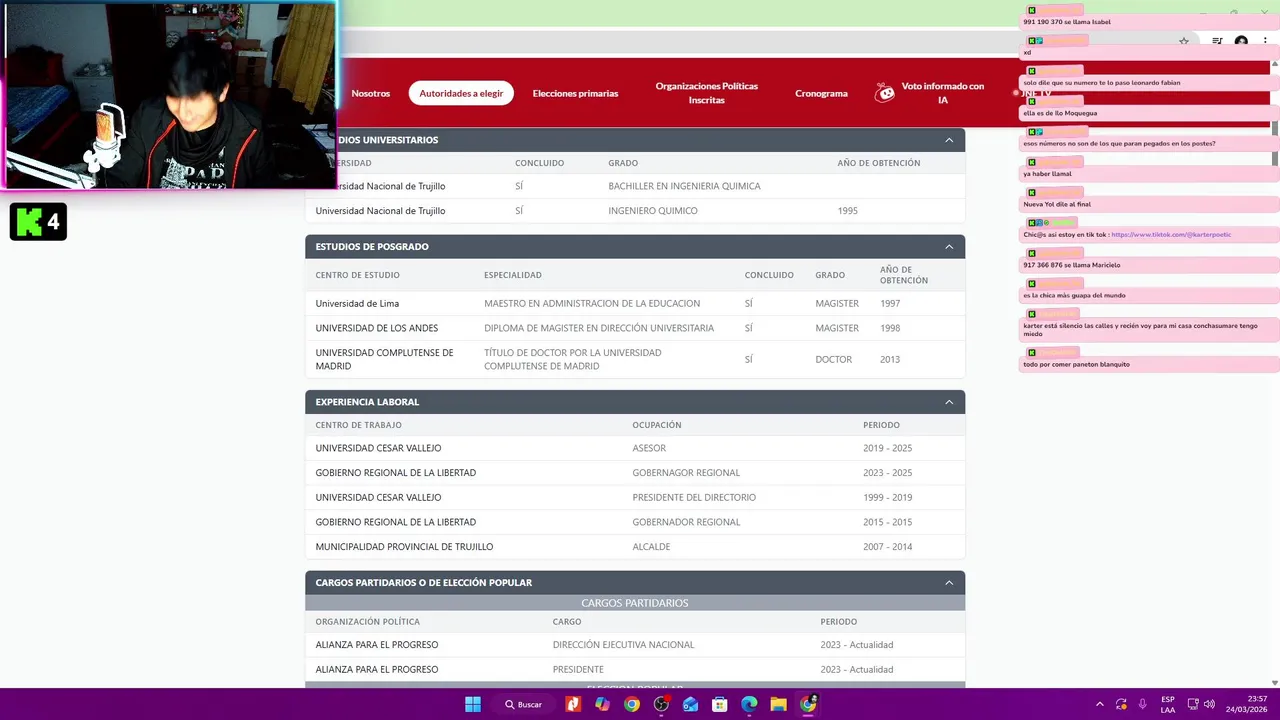
Task: Click the page vertical scrollbar
Action: (x=1274, y=145)
